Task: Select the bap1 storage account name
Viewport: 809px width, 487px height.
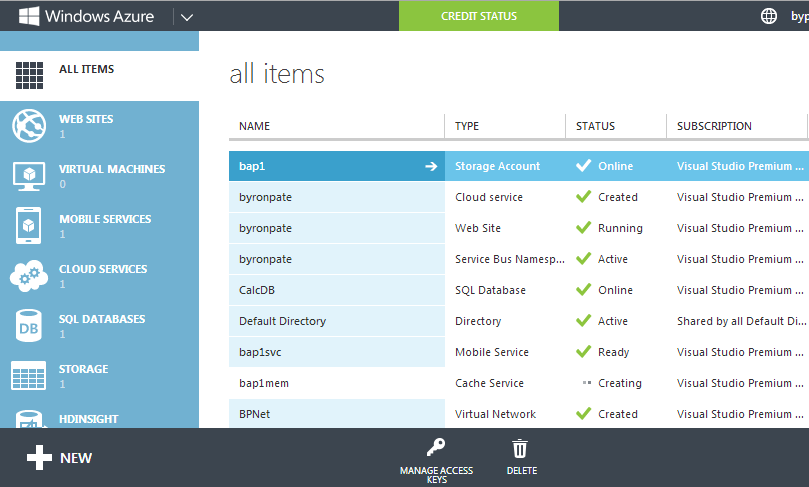Action: coord(252,166)
